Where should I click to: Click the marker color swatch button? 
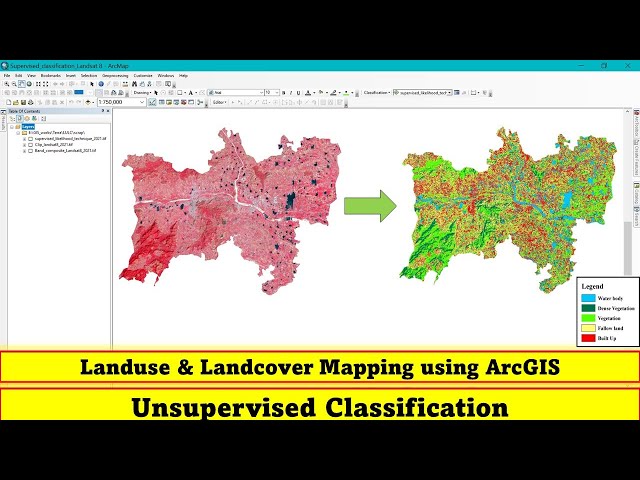pos(346,93)
